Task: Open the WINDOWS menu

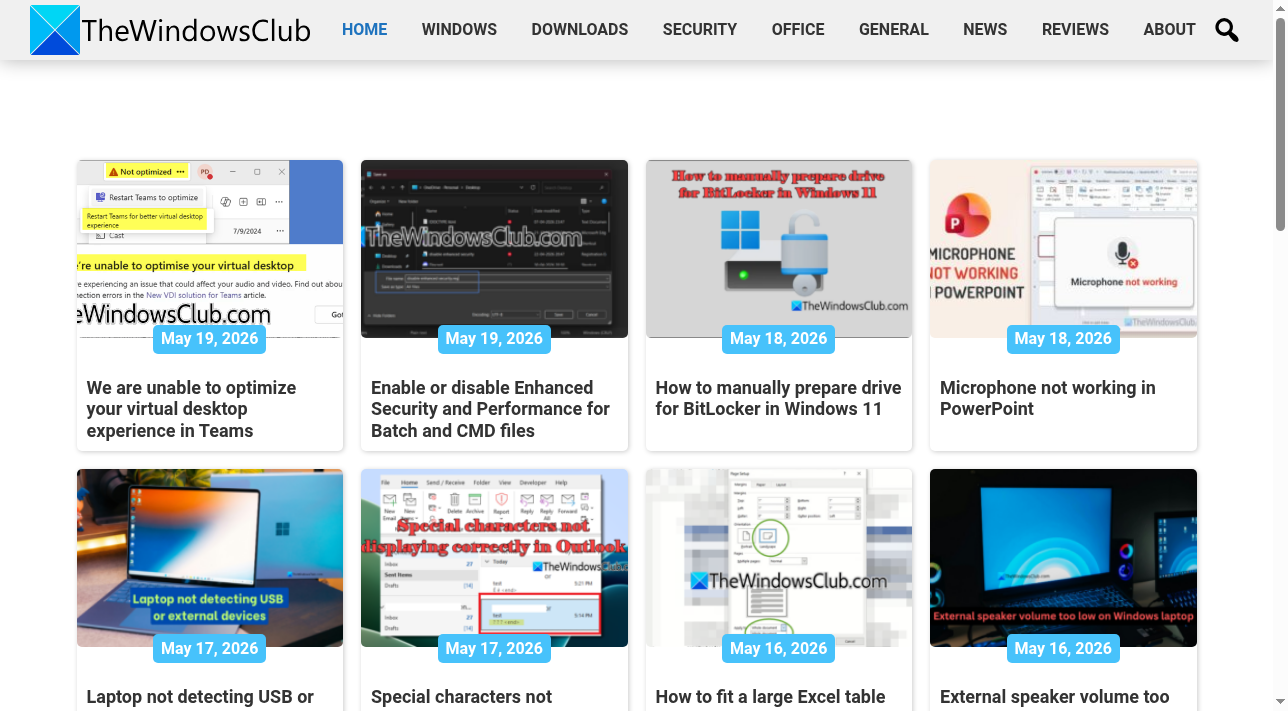Action: [x=459, y=30]
